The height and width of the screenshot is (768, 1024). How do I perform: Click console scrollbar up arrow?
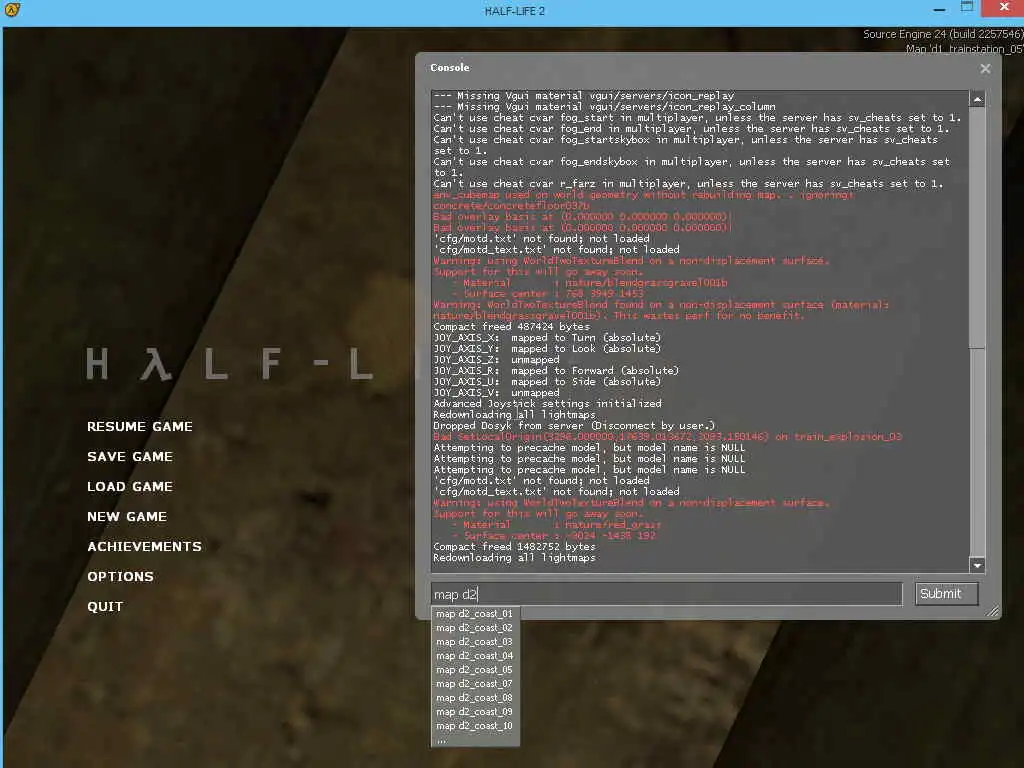(x=977, y=99)
